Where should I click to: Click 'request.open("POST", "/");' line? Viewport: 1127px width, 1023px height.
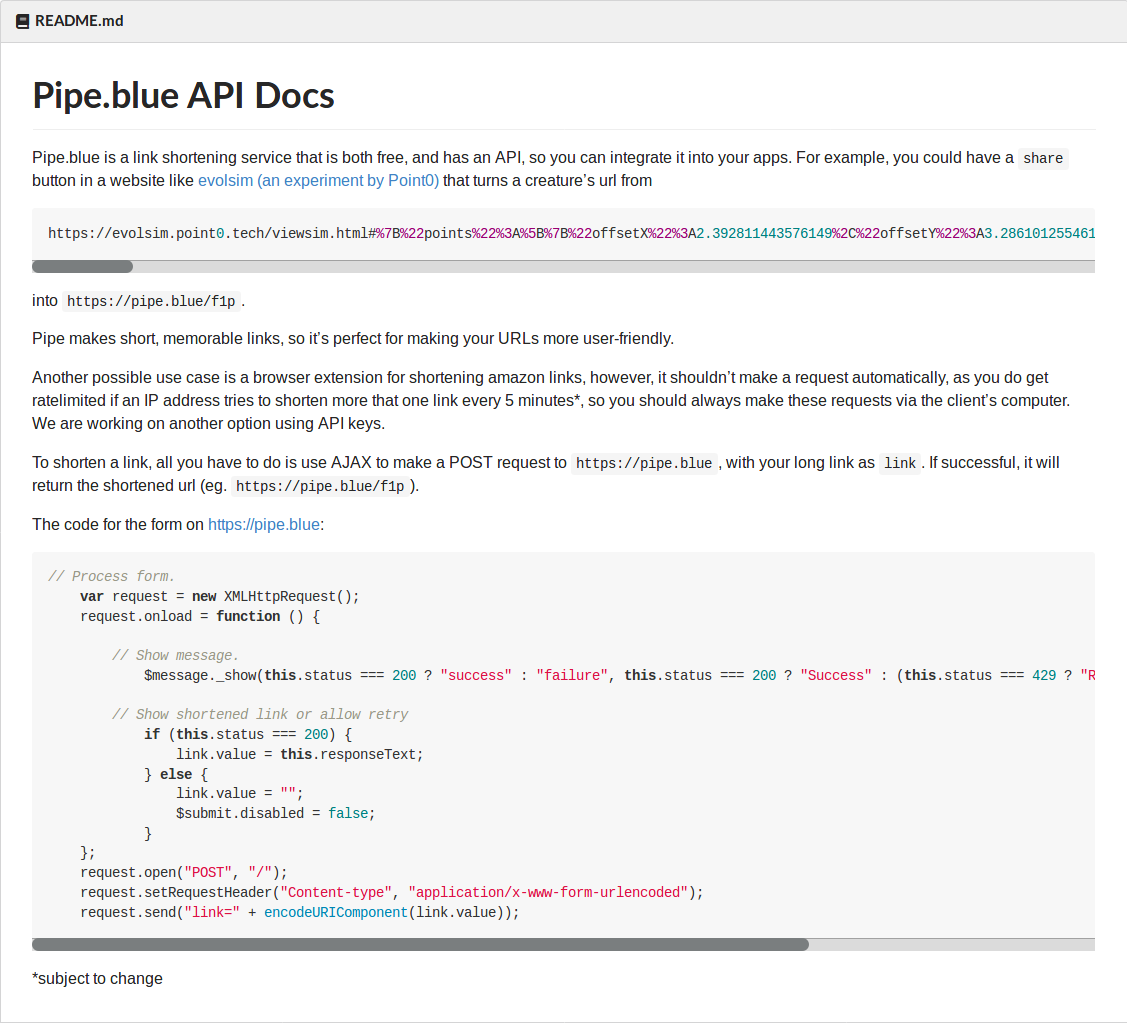point(184,873)
